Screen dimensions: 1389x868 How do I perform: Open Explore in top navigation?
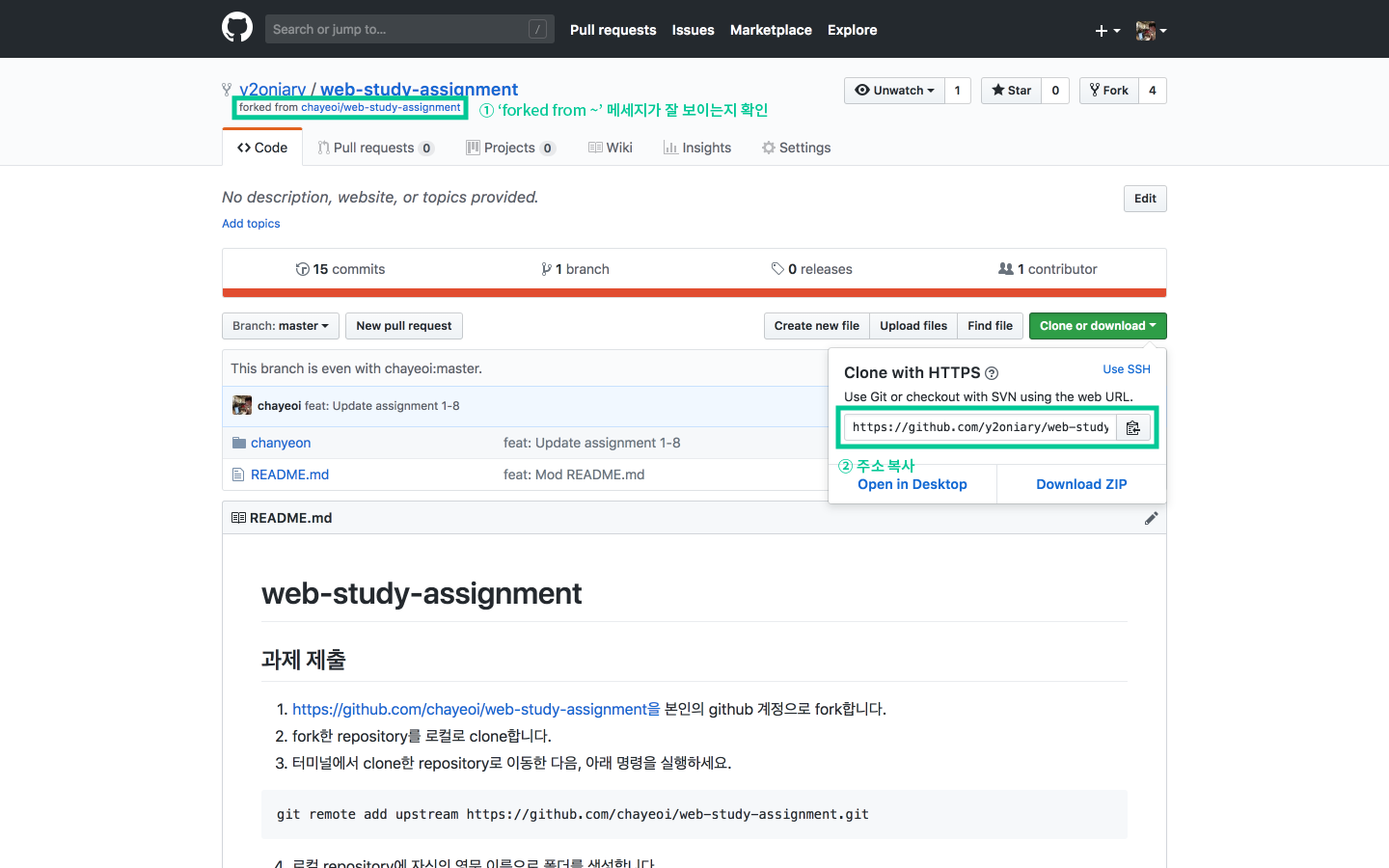point(853,30)
